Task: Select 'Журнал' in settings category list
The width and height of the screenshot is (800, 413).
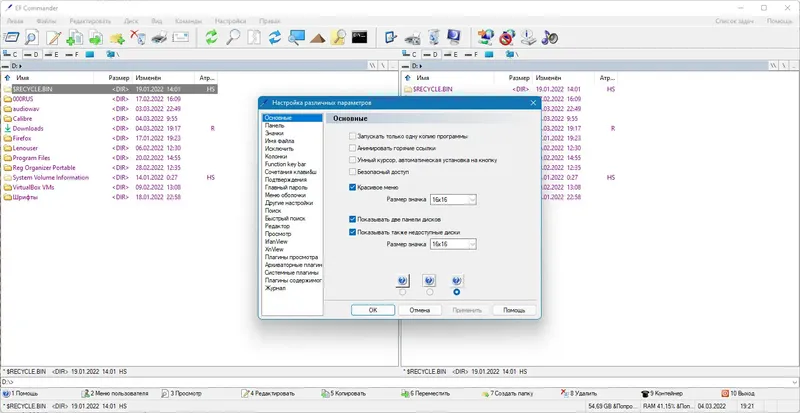Action: [275, 288]
